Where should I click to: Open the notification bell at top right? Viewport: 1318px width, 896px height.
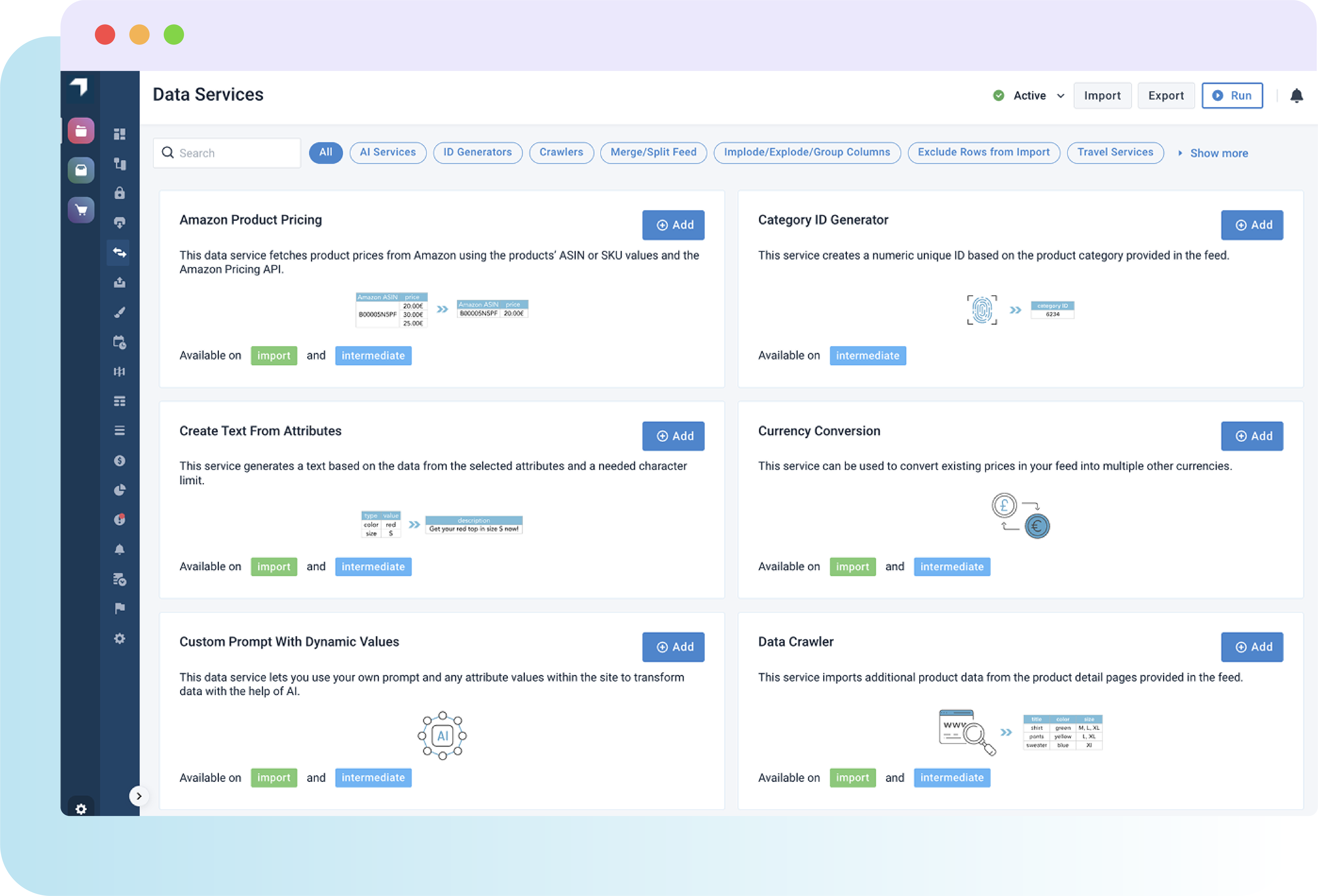coord(1297,95)
